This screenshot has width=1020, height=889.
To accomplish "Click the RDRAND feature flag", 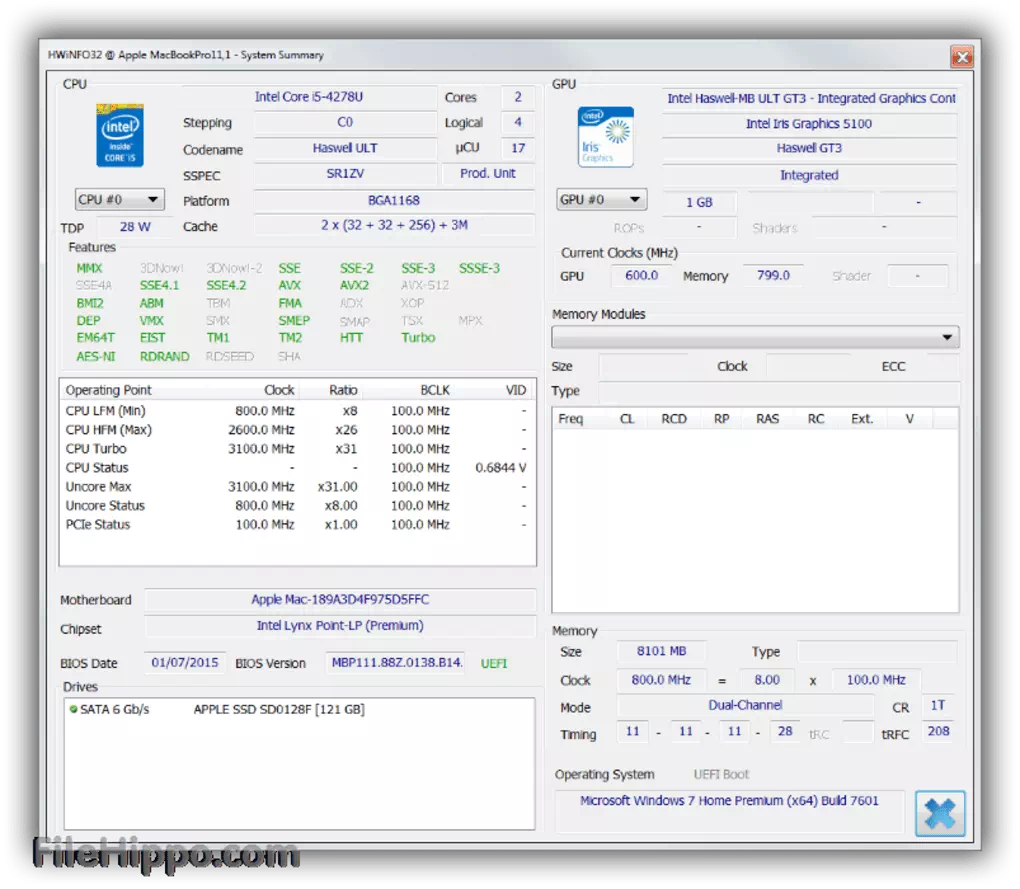I will 165,356.
